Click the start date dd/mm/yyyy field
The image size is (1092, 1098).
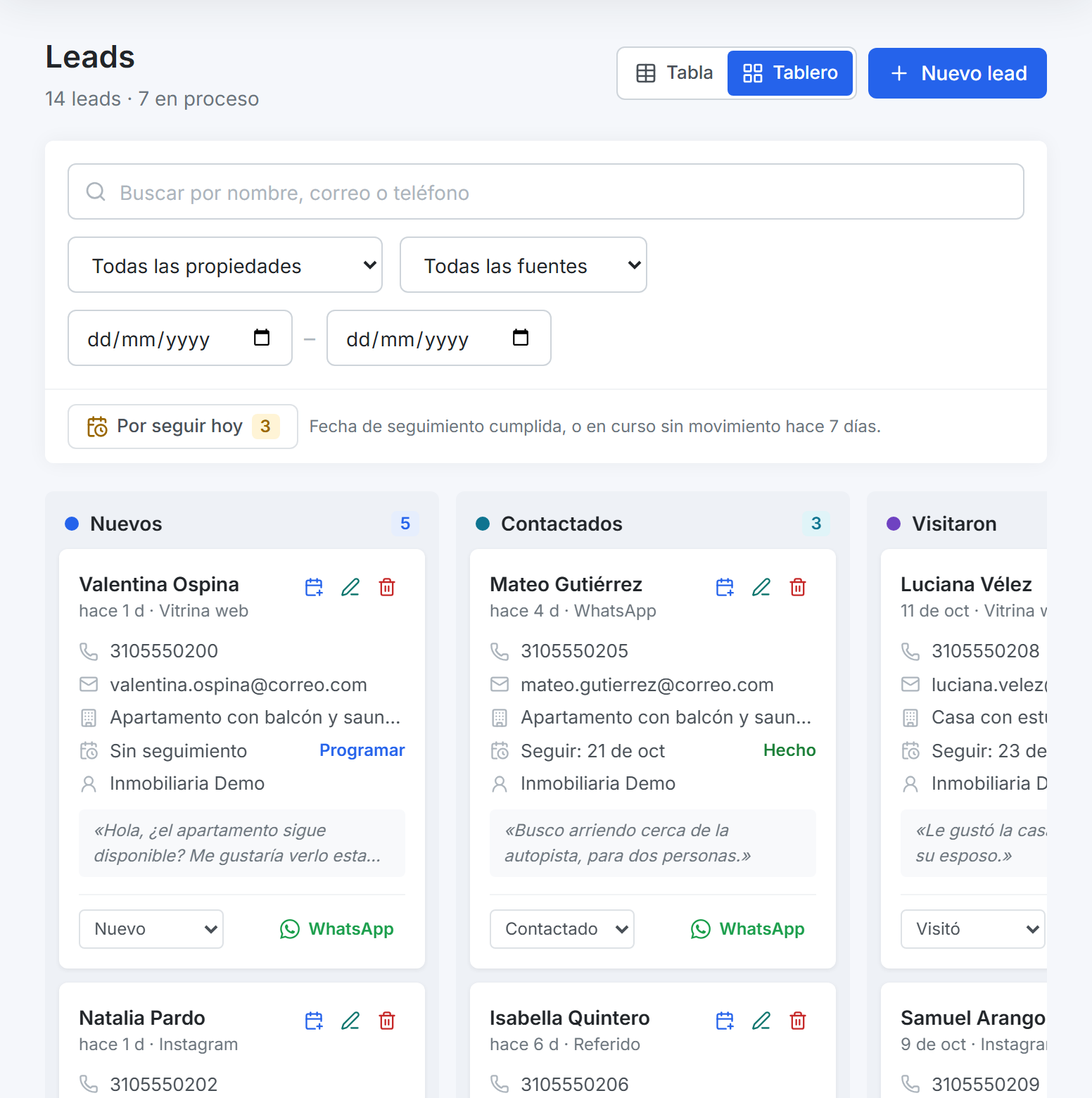(180, 338)
